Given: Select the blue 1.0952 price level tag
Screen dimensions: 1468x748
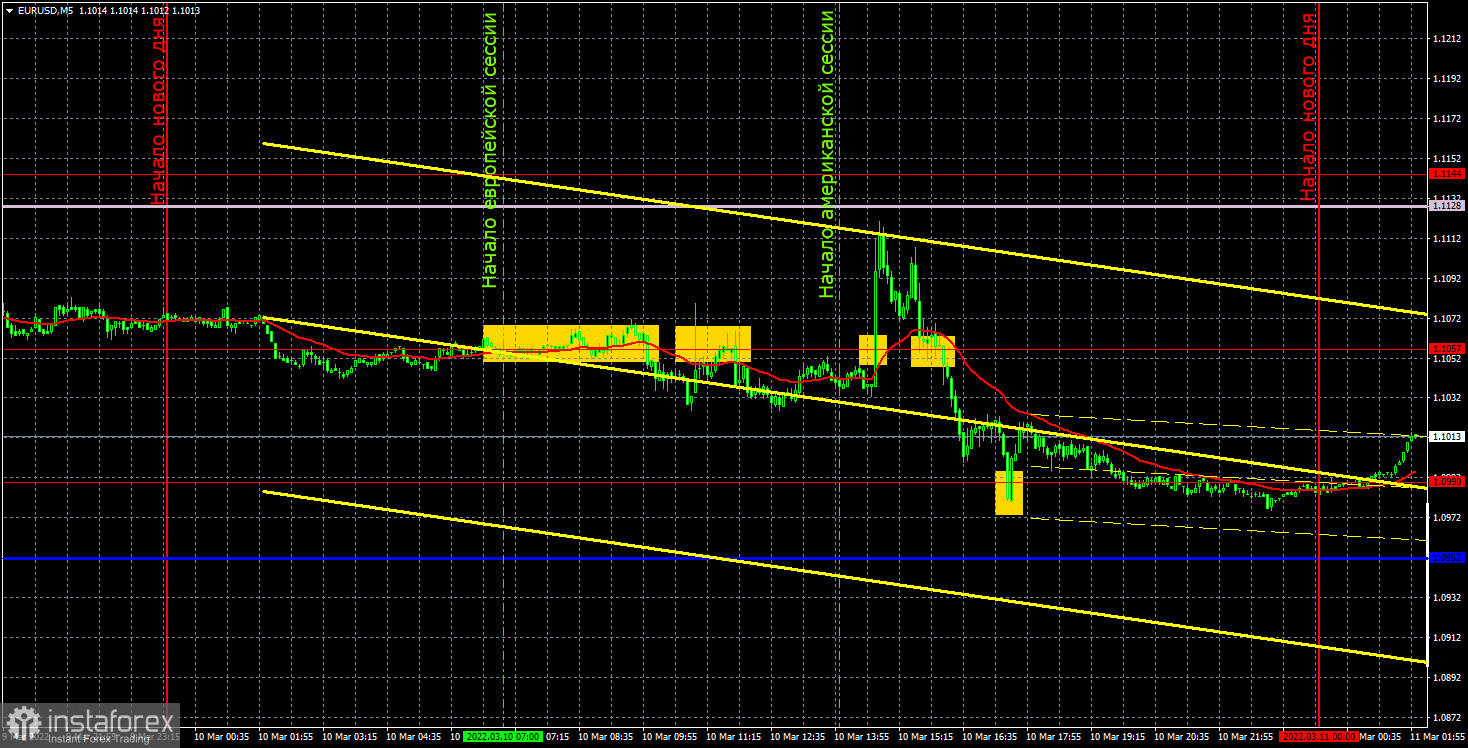Looking at the screenshot, I should pos(1447,558).
